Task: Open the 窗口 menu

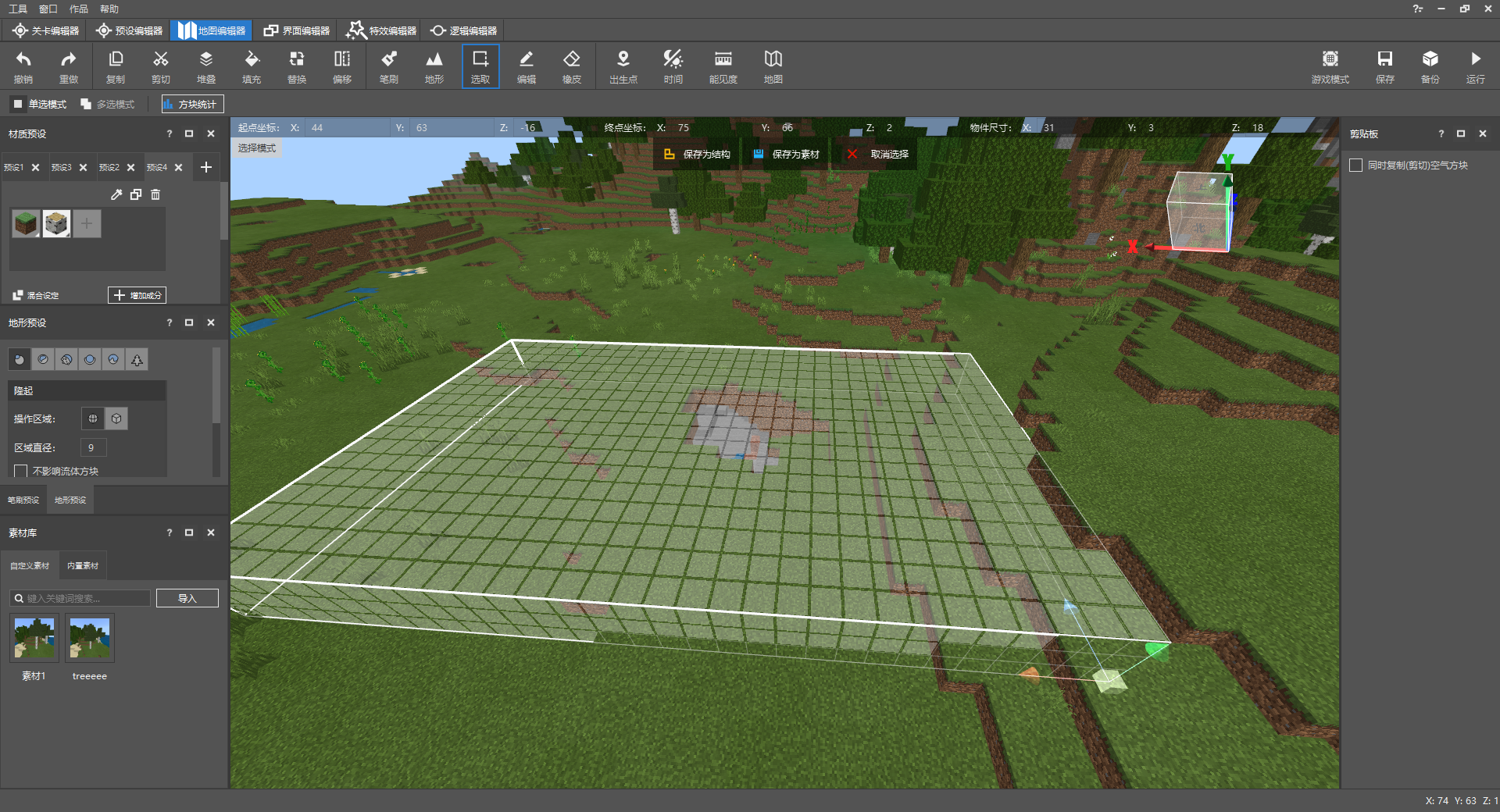Action: click(x=48, y=9)
